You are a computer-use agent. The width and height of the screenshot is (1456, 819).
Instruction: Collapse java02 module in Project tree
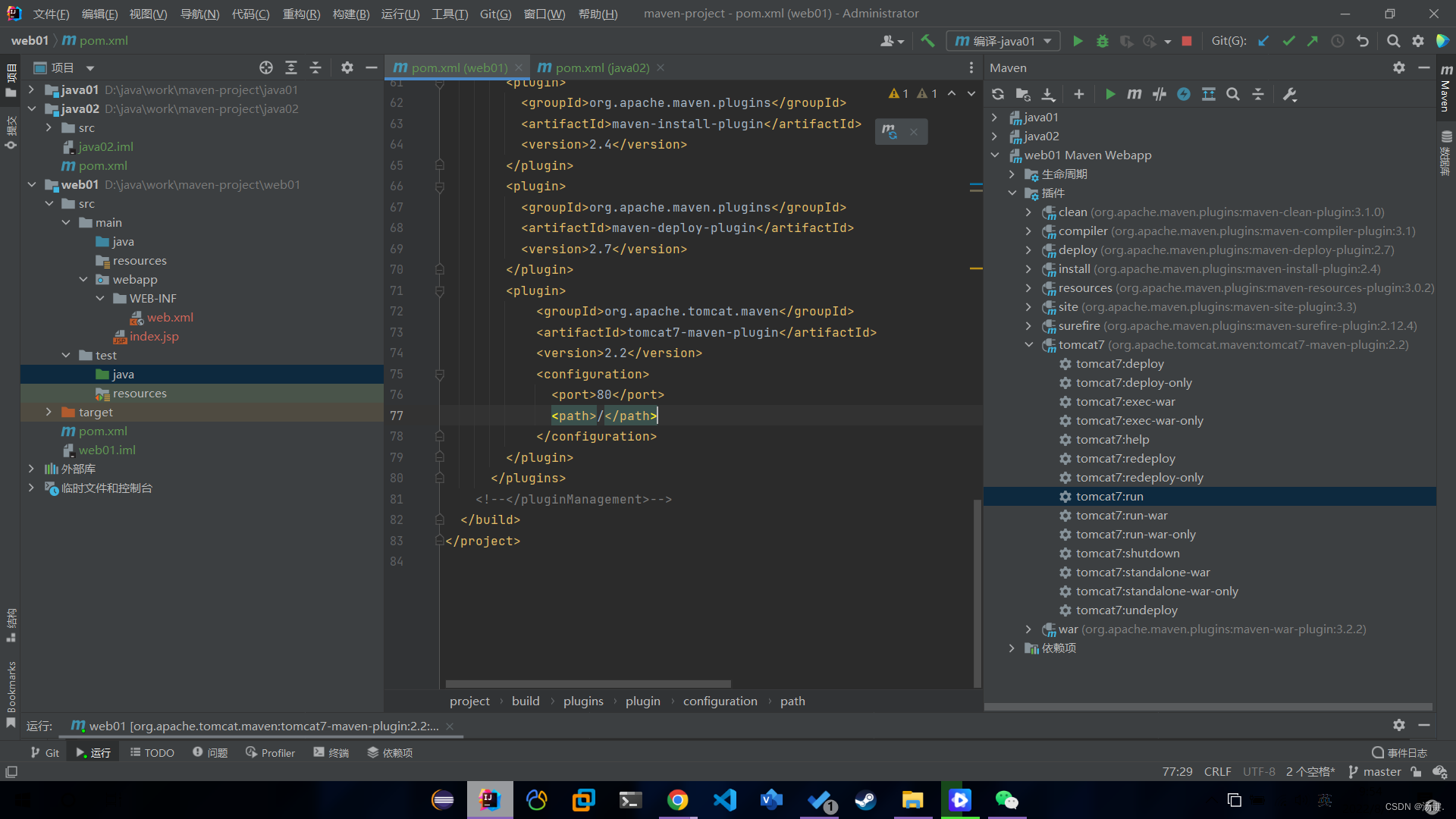point(31,108)
